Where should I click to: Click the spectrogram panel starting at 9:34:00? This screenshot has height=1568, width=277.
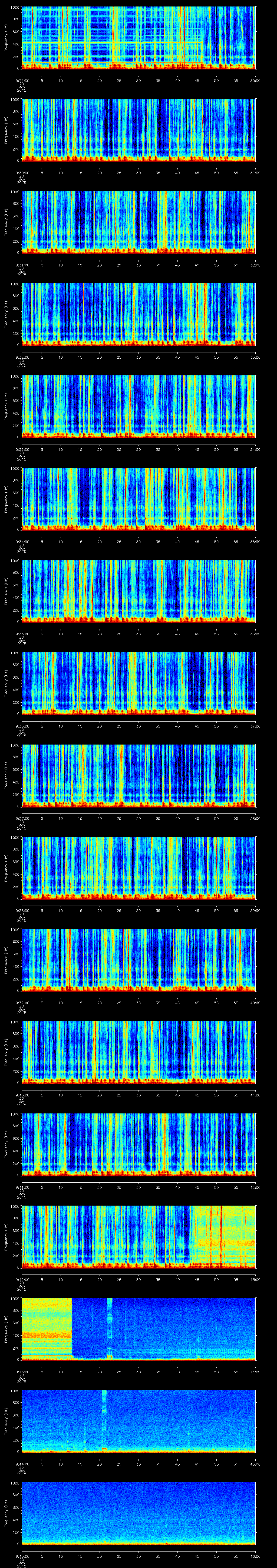pos(139,499)
